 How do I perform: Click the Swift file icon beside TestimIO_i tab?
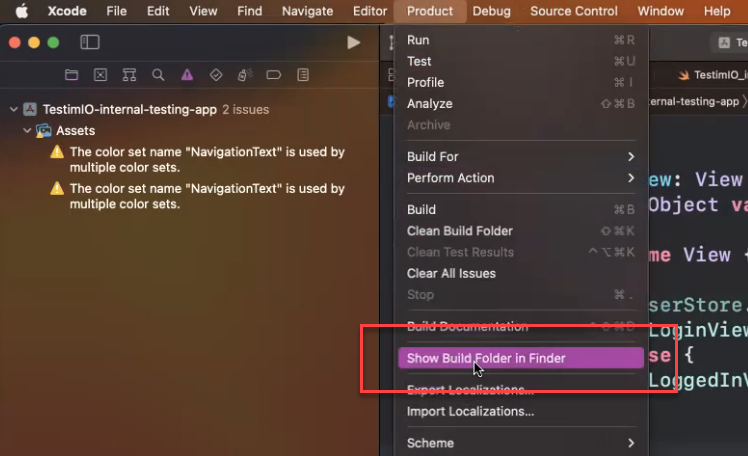(x=684, y=75)
